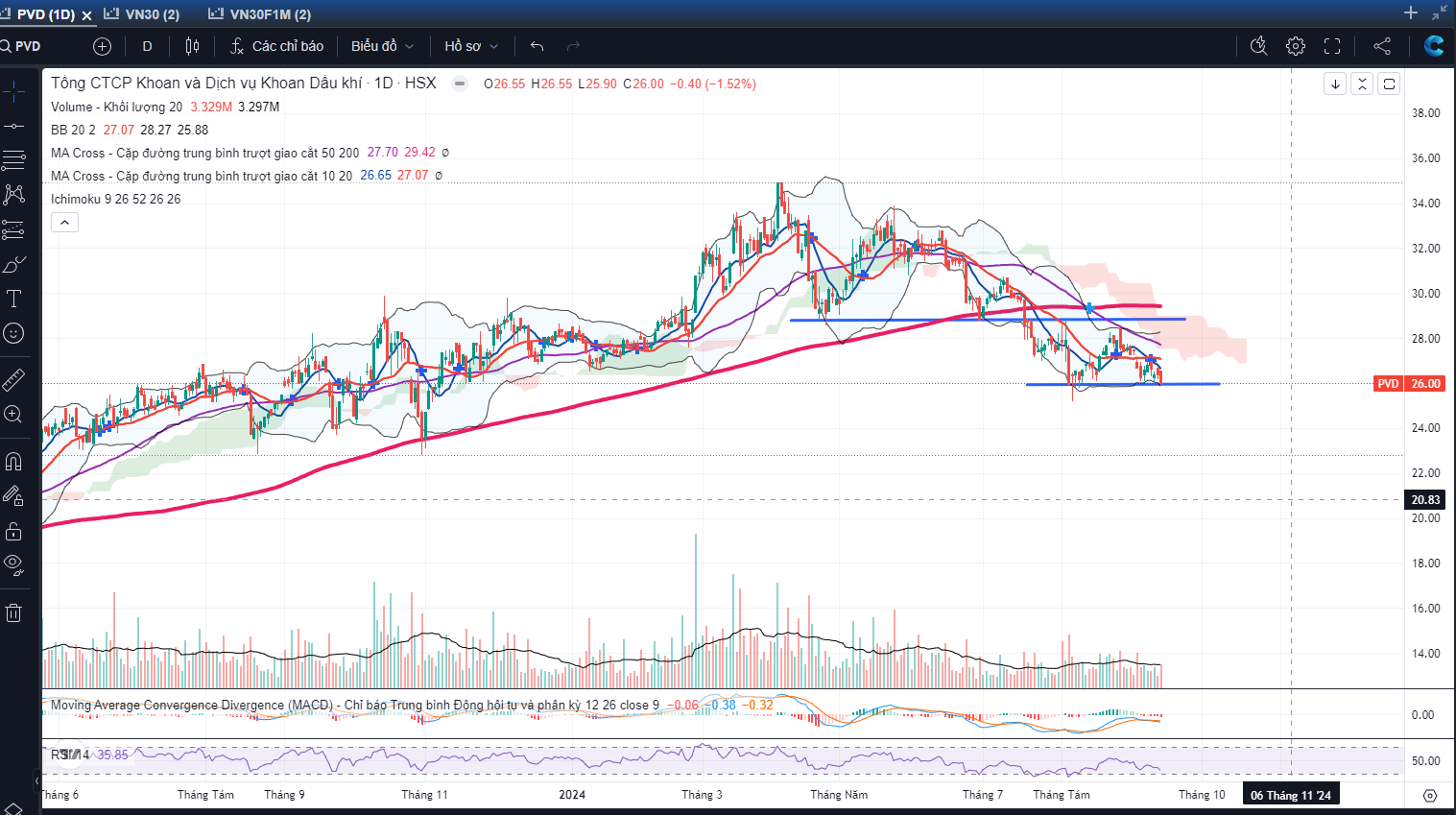This screenshot has width=1456, height=815.
Task: Click the share chart icon
Action: pos(1382,46)
